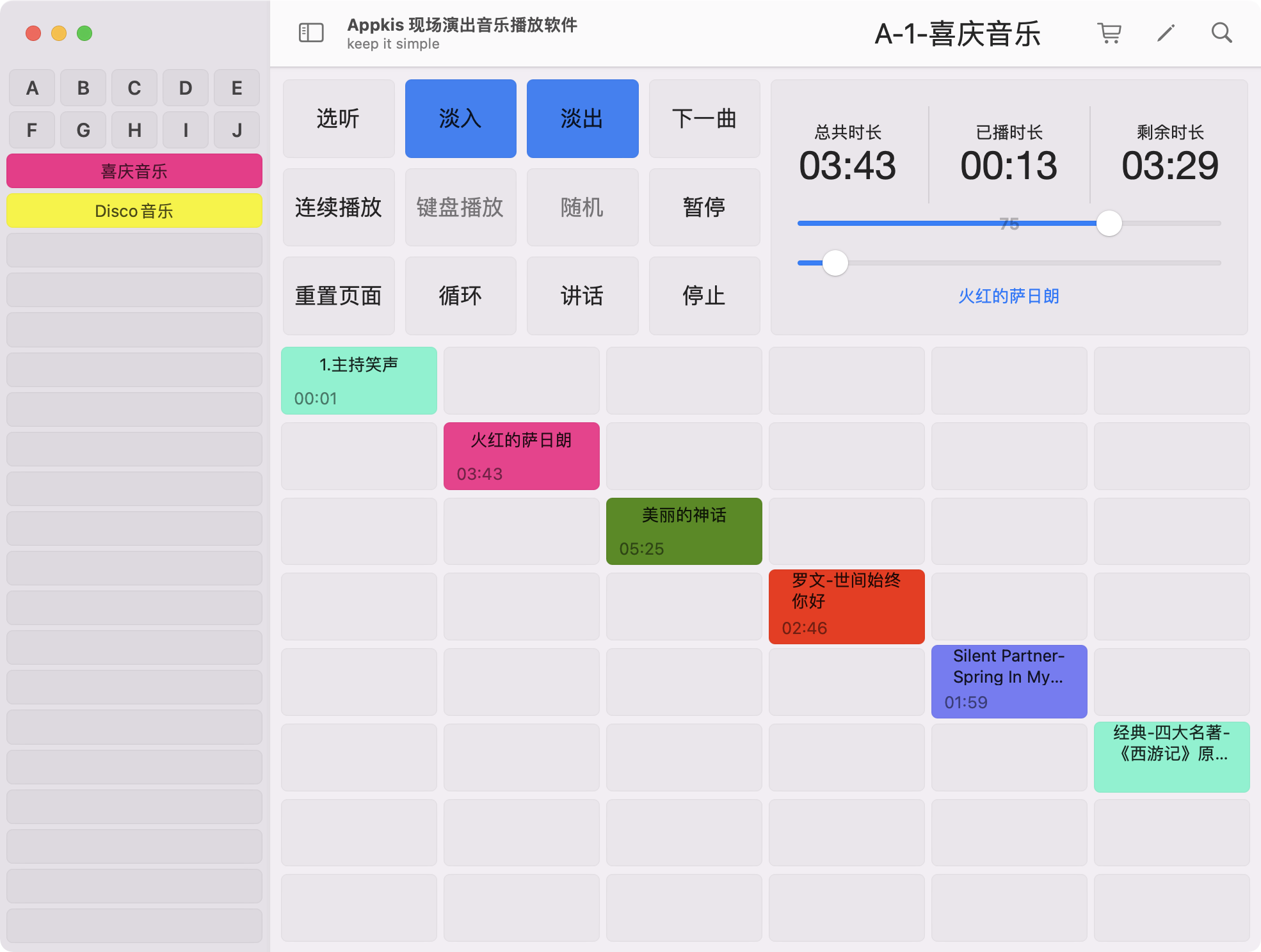Viewport: 1261px width, 952px height.
Task: Switch to bank F tab
Action: coord(32,130)
